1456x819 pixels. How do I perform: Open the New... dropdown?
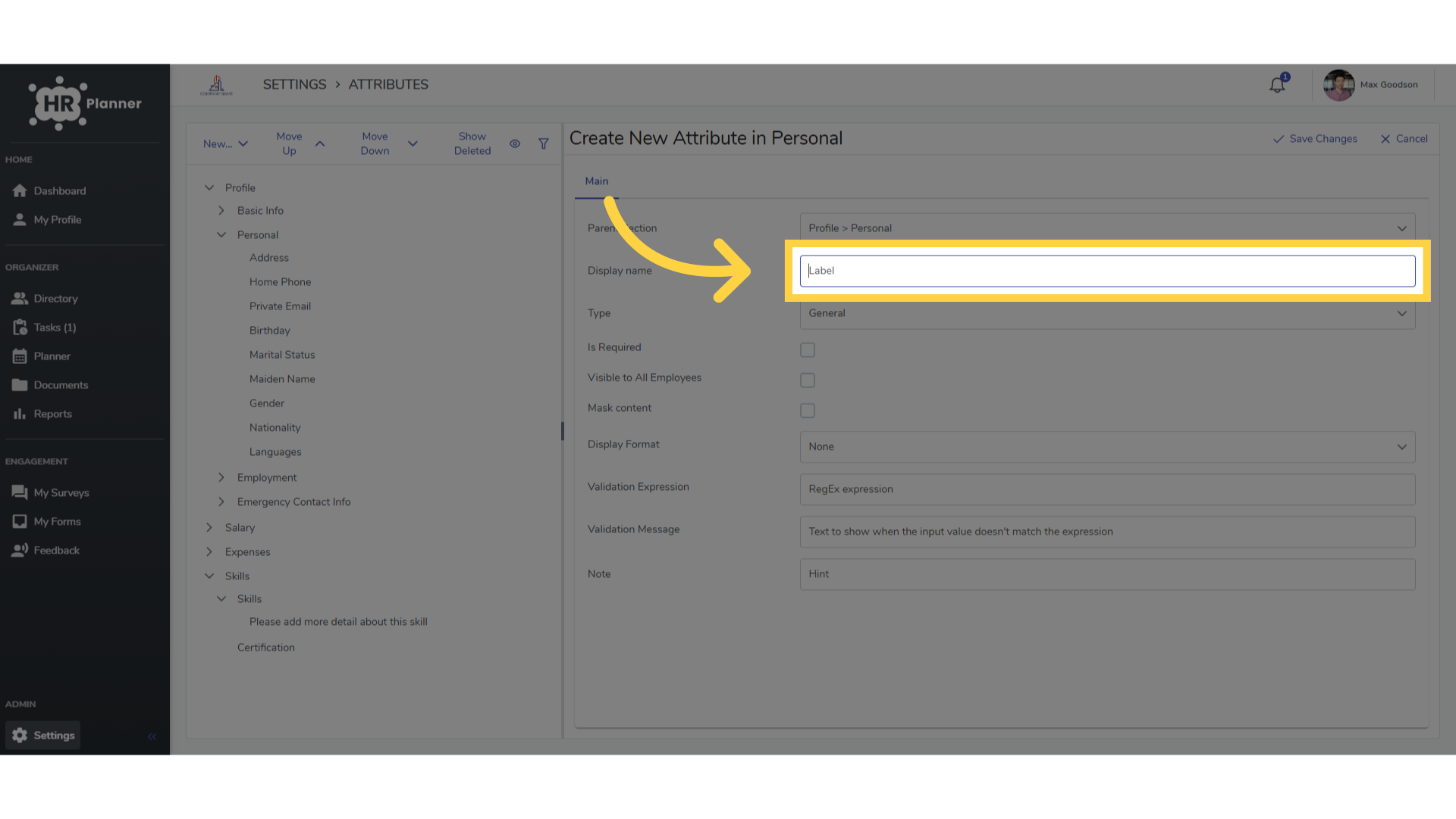point(225,144)
